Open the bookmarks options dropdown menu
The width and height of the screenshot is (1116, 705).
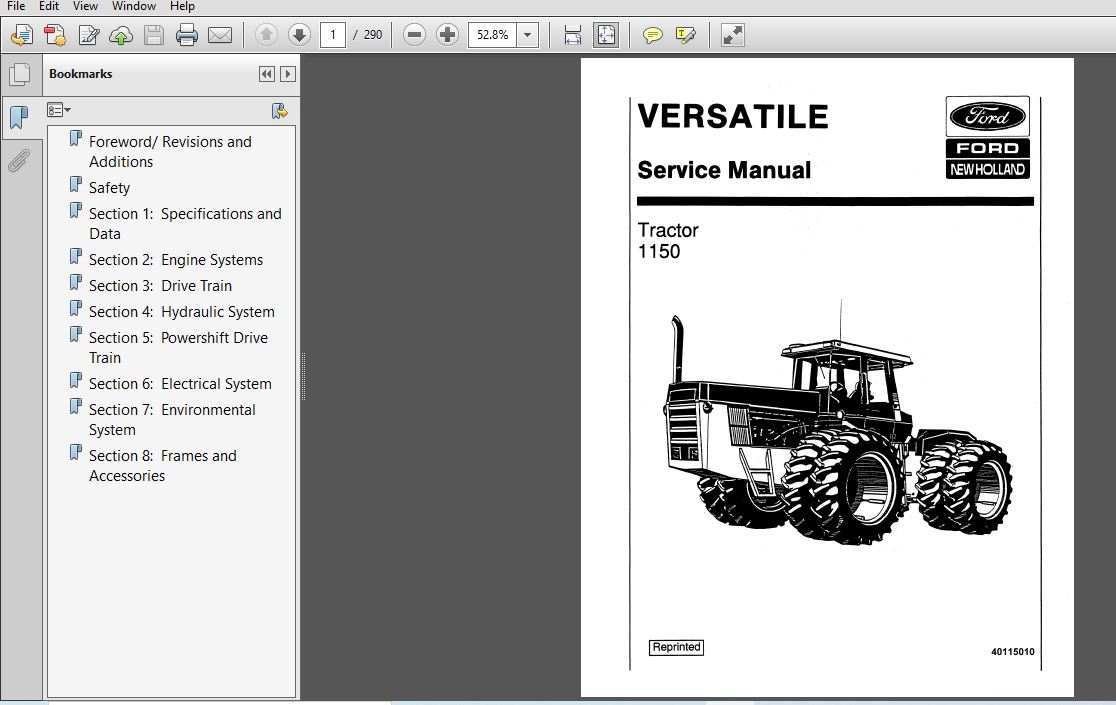pyautogui.click(x=59, y=110)
